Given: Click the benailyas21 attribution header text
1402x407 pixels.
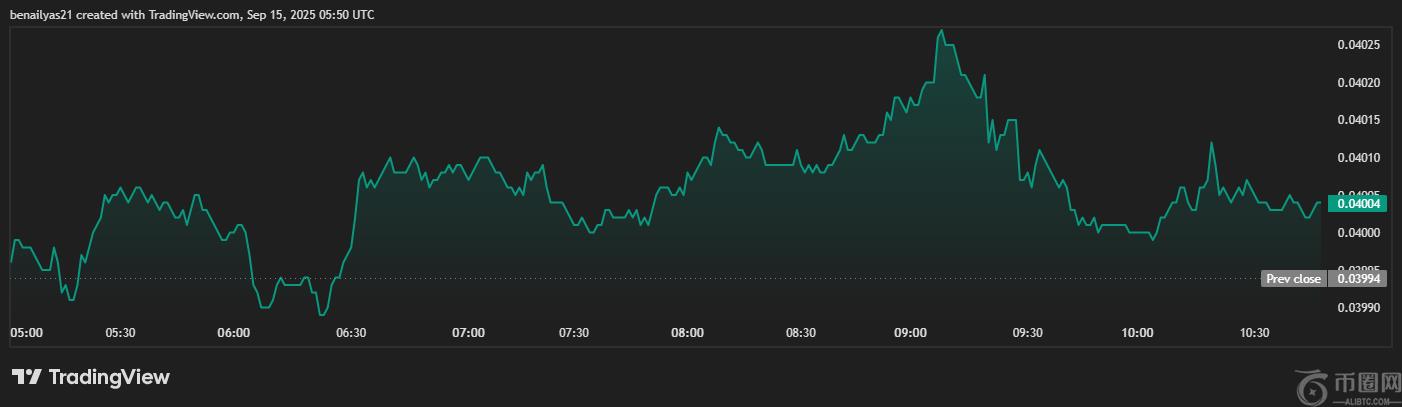Looking at the screenshot, I should pyautogui.click(x=192, y=15).
